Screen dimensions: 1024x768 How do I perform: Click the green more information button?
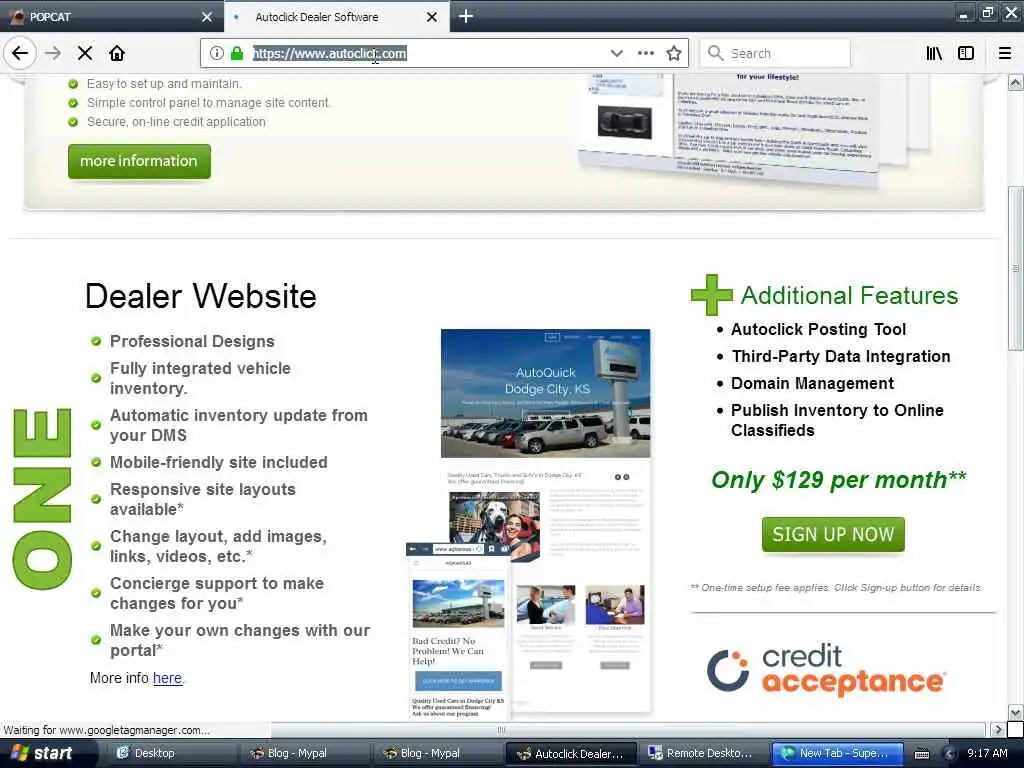point(139,161)
